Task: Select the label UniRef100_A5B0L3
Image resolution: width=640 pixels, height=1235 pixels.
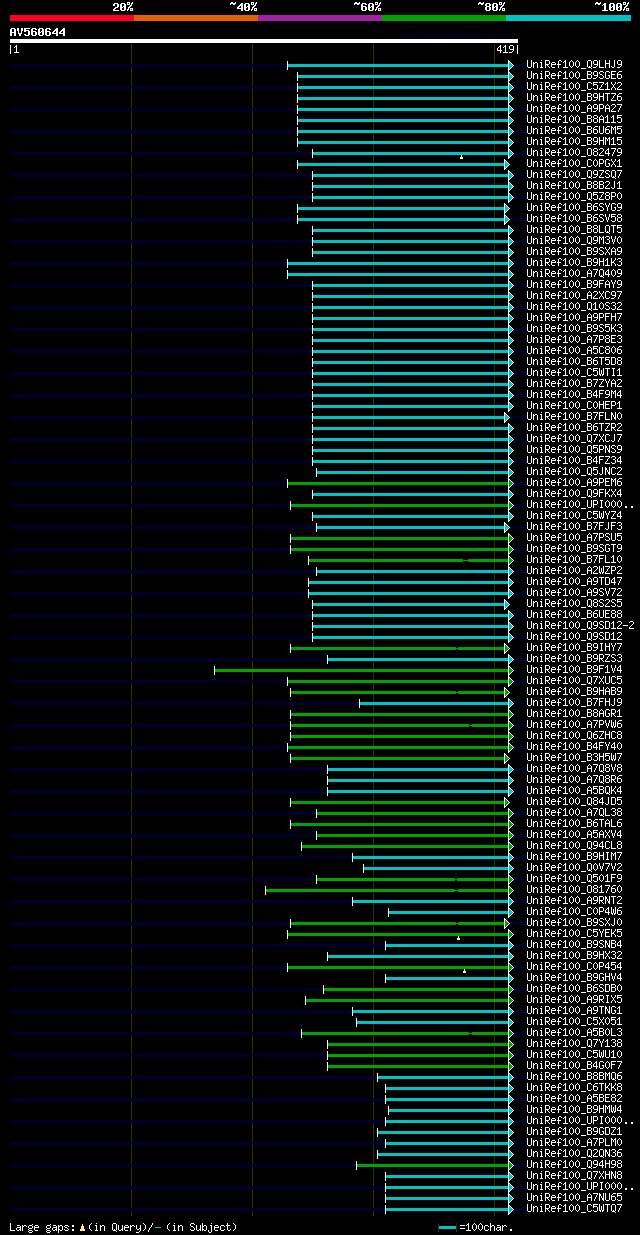Action: [x=574, y=1032]
